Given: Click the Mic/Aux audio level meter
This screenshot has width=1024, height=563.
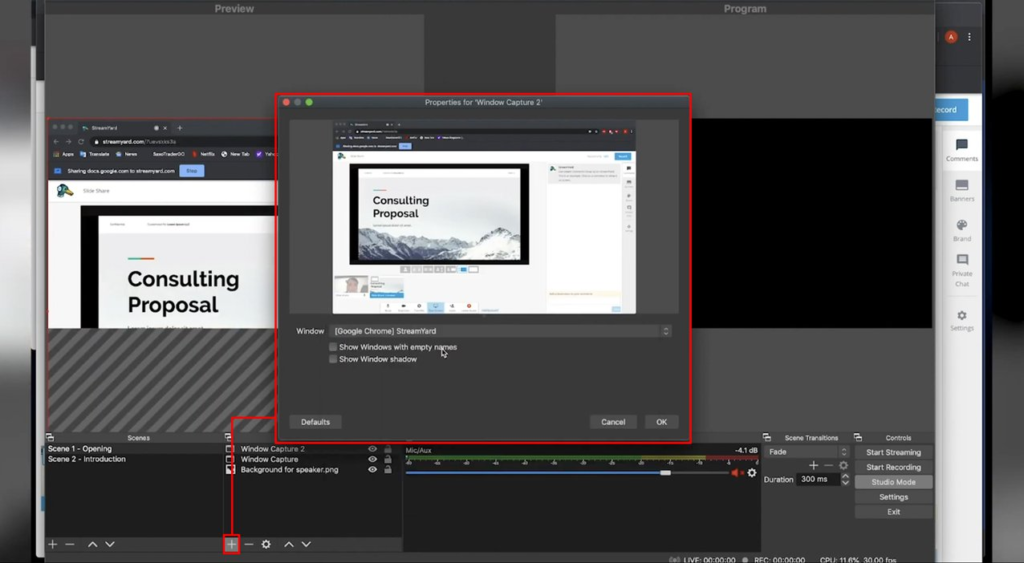Looking at the screenshot, I should tap(581, 459).
